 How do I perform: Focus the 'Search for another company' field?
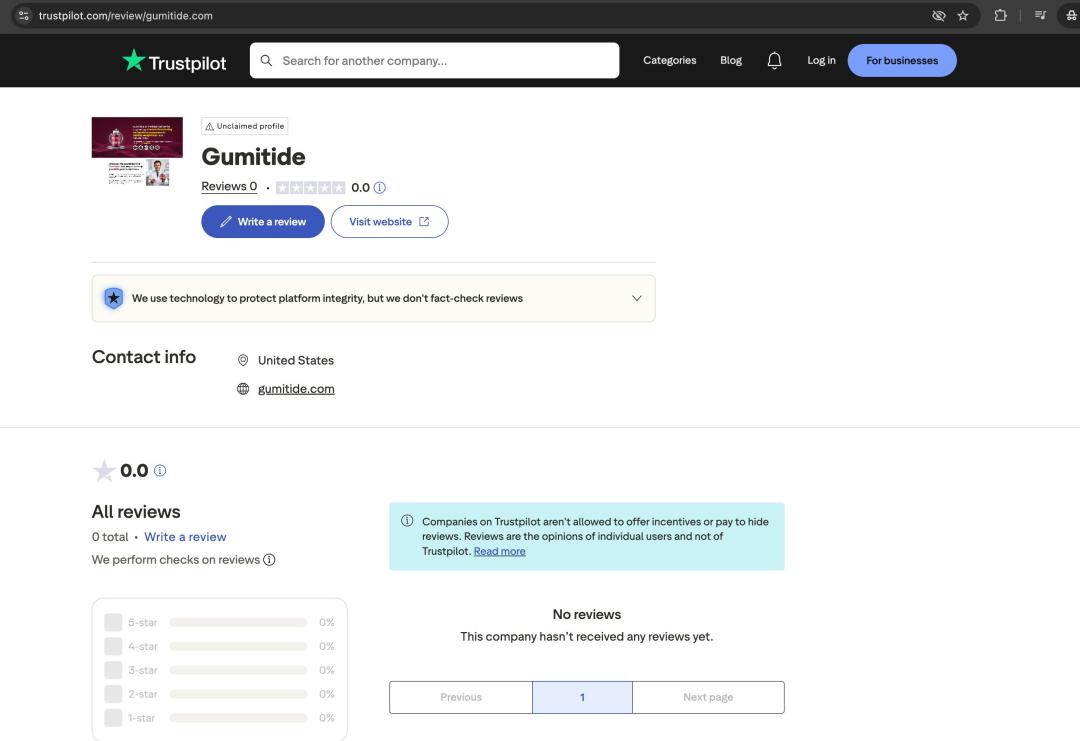coord(435,61)
